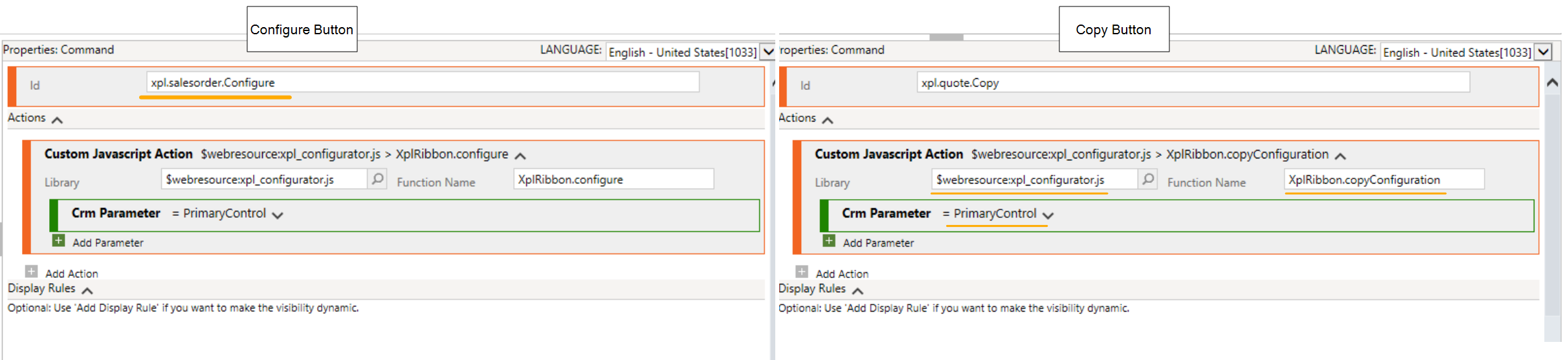Expand Crm Parameter PrimaryControl in Copy panel
The height and width of the screenshot is (360, 1568).
pyautogui.click(x=1048, y=215)
